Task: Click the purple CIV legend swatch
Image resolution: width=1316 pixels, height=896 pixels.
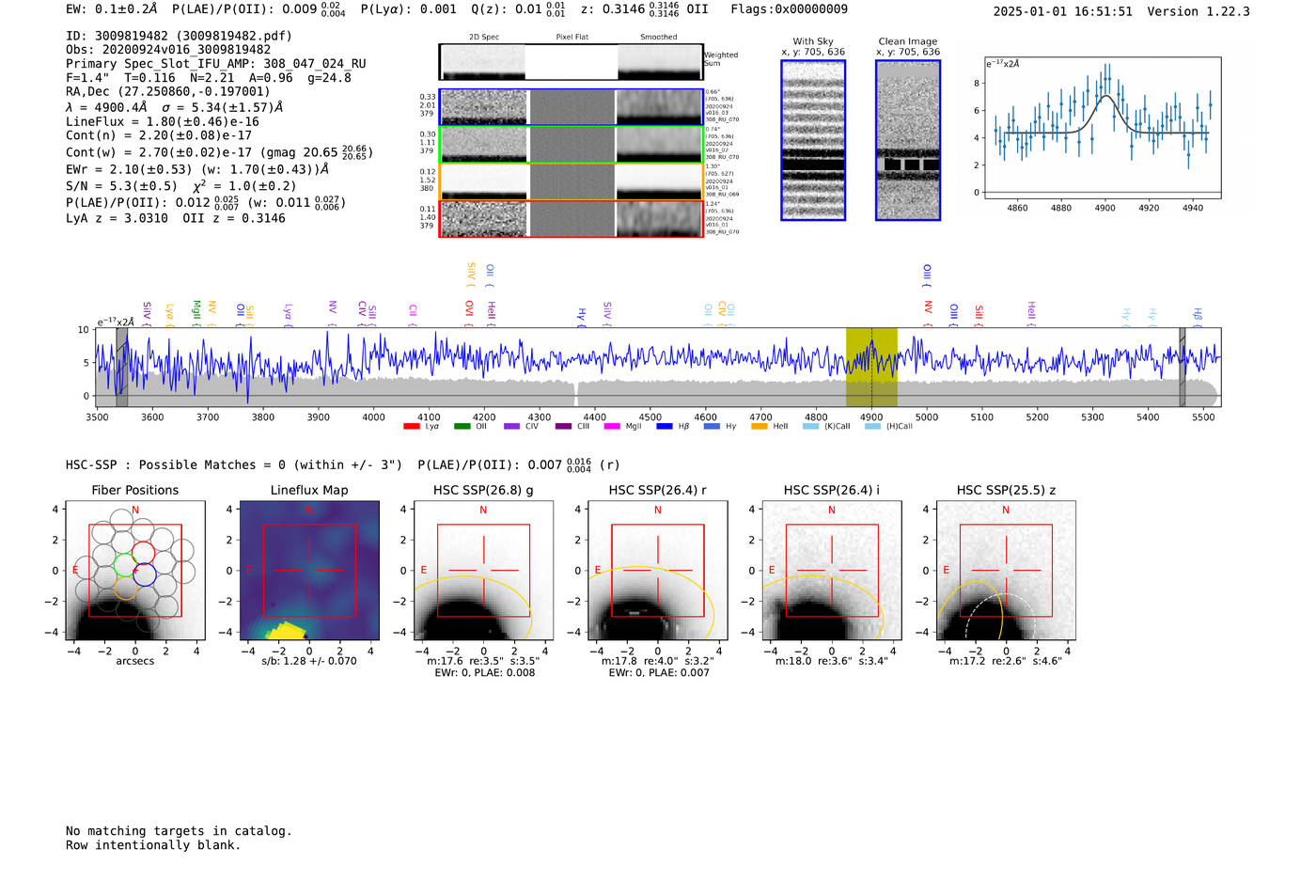Action: click(511, 427)
